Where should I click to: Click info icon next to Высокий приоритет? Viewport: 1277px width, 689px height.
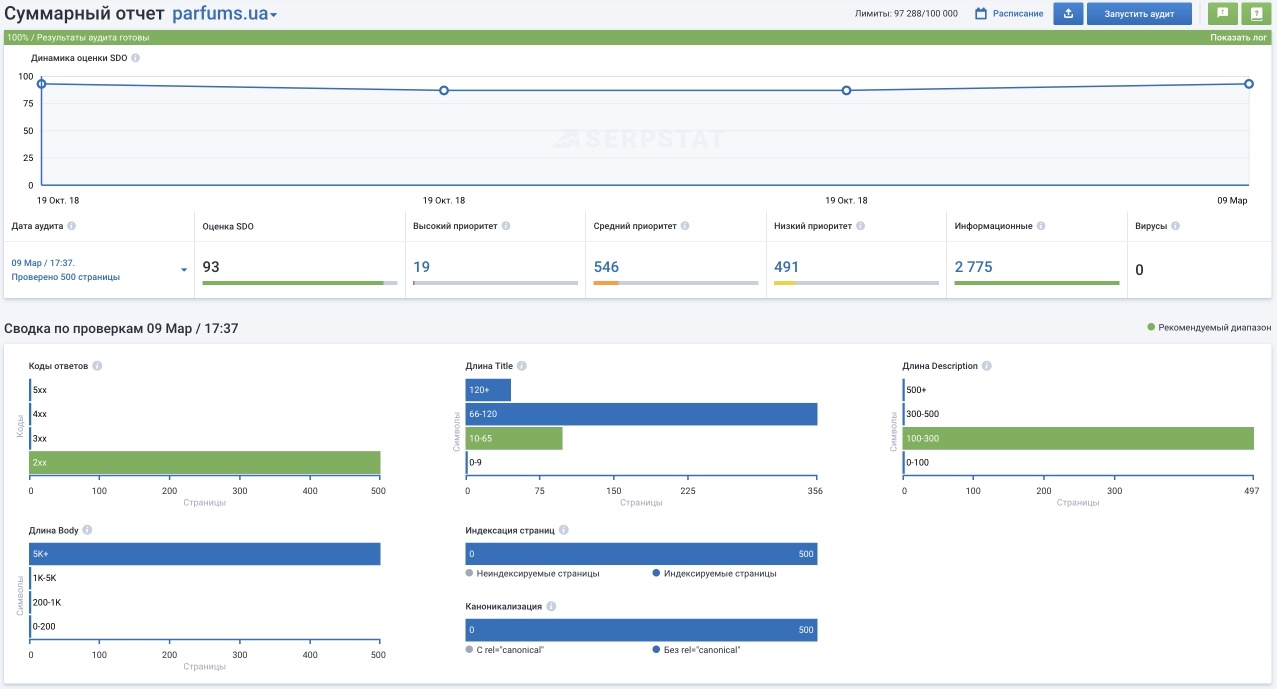[x=506, y=226]
